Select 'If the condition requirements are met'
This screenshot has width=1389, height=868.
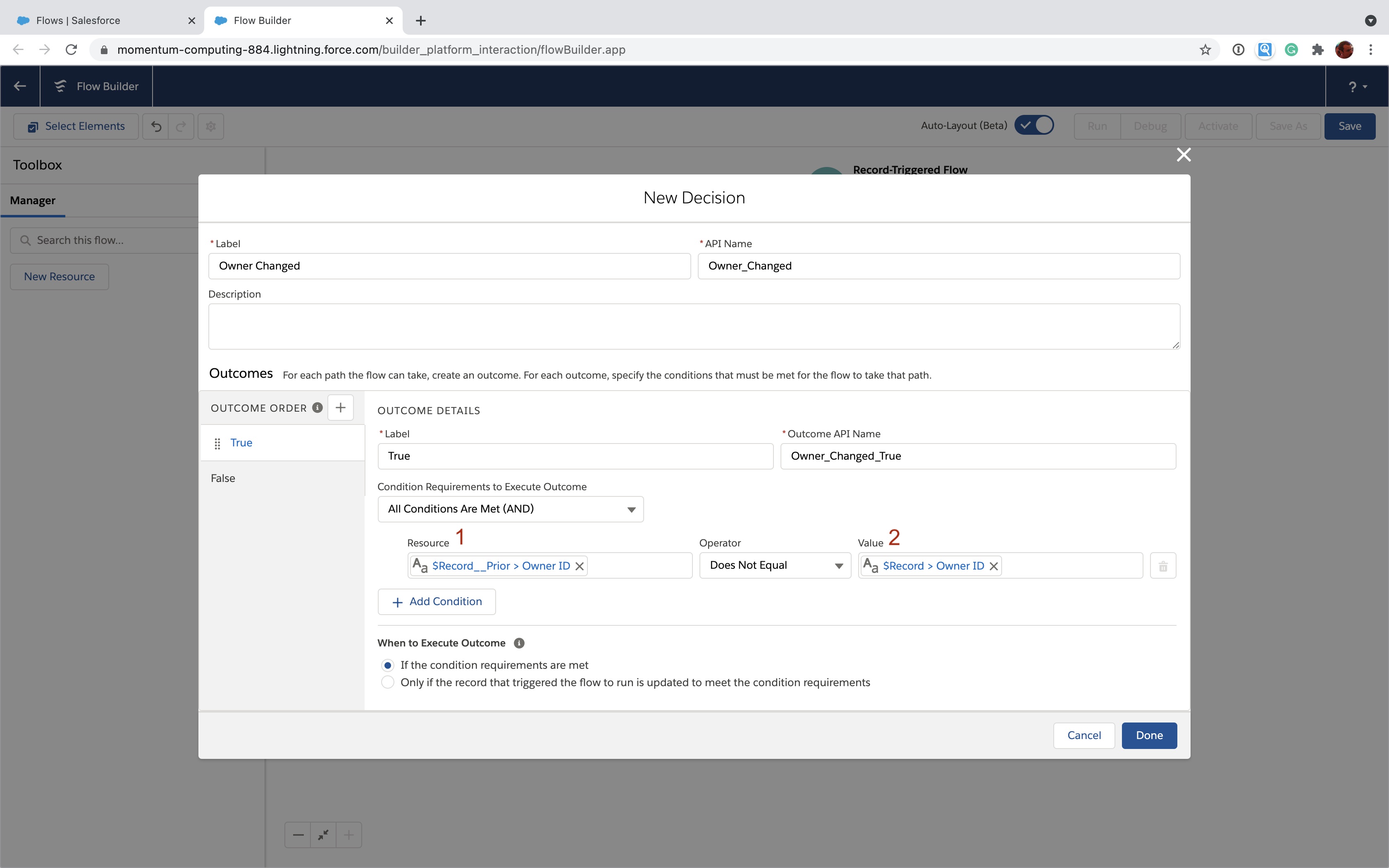pos(388,665)
